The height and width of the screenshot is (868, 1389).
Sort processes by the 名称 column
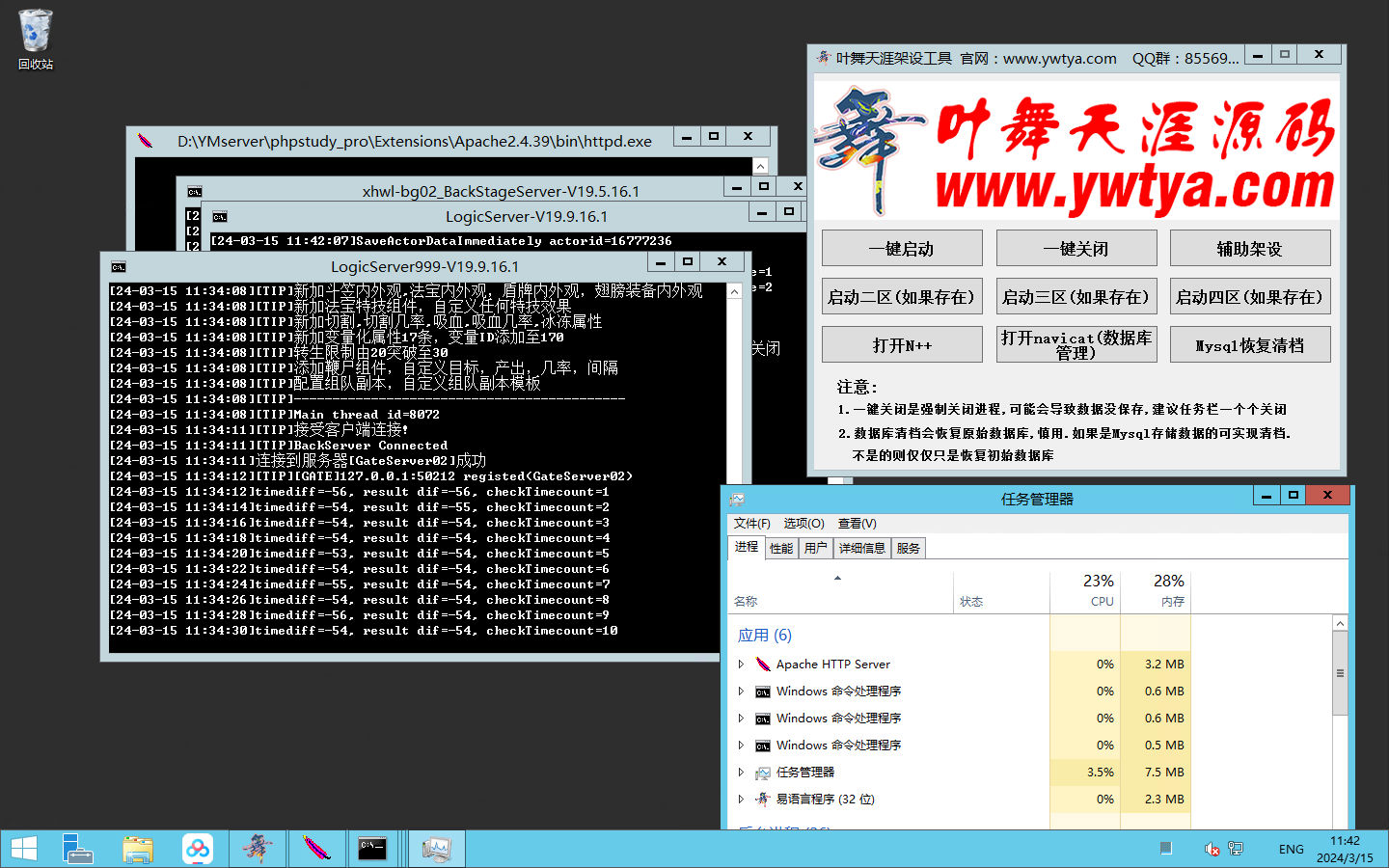click(839, 591)
